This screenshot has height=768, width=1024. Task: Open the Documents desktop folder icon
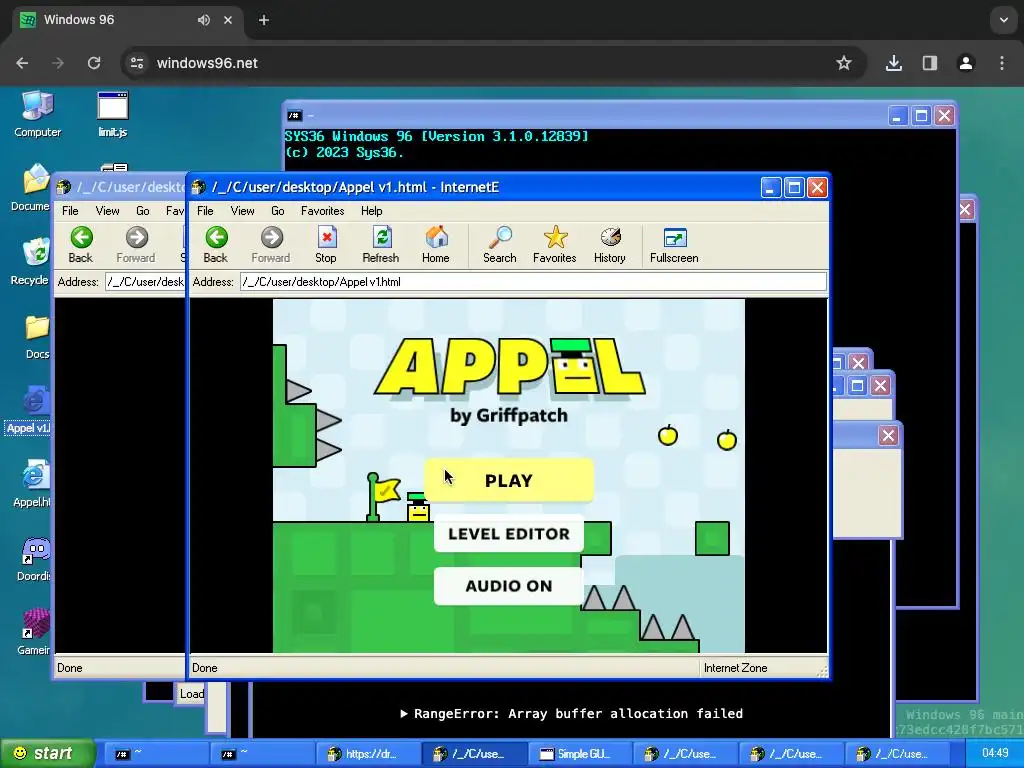click(x=31, y=187)
